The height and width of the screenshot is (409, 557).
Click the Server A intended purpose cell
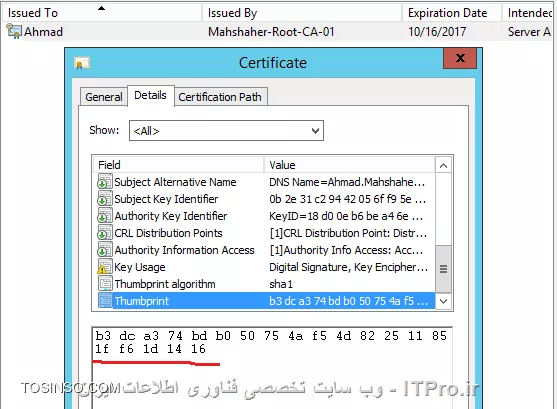tap(529, 32)
